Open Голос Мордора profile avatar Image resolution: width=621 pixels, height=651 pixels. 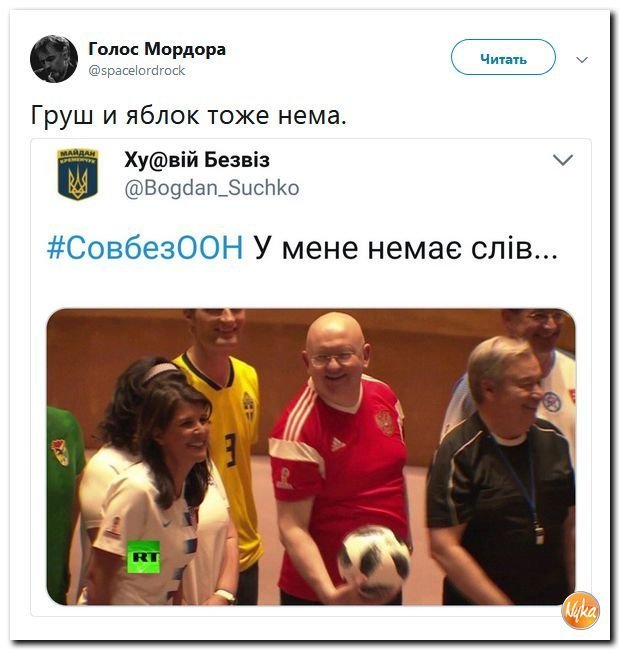click(54, 59)
